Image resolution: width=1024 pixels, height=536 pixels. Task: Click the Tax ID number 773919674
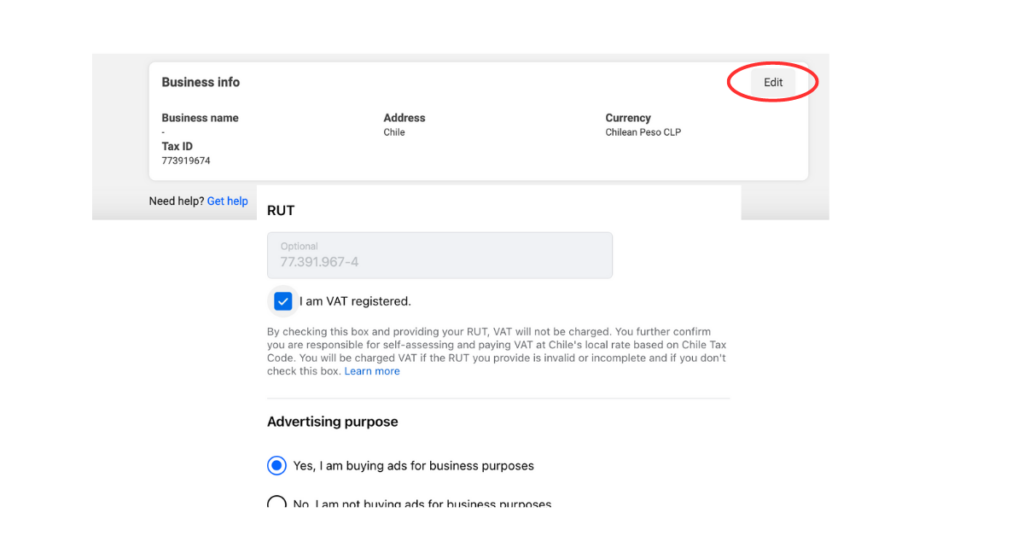click(186, 161)
